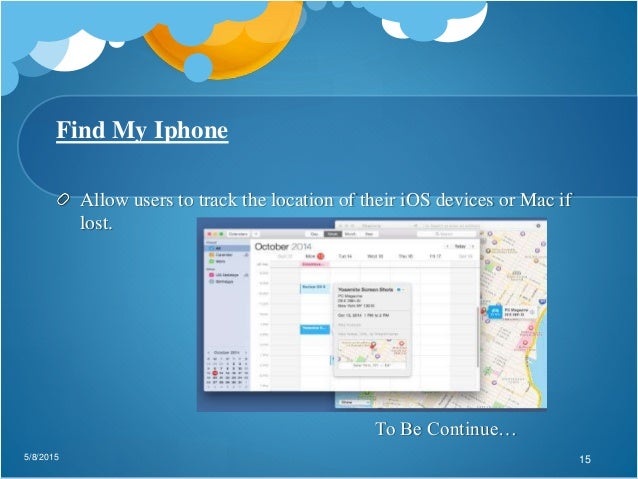The height and width of the screenshot is (479, 638).
Task: Click the Calendar search field
Action: (446, 234)
